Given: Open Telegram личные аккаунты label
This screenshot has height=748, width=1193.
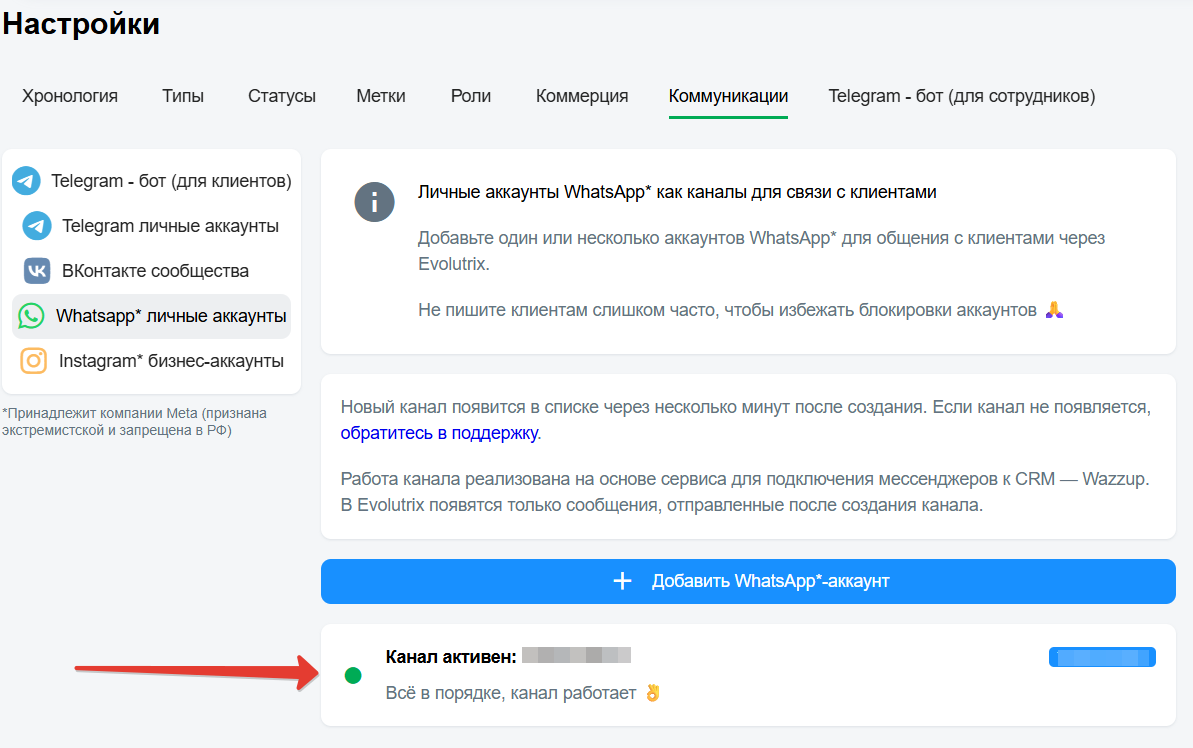Looking at the screenshot, I should point(170,226).
